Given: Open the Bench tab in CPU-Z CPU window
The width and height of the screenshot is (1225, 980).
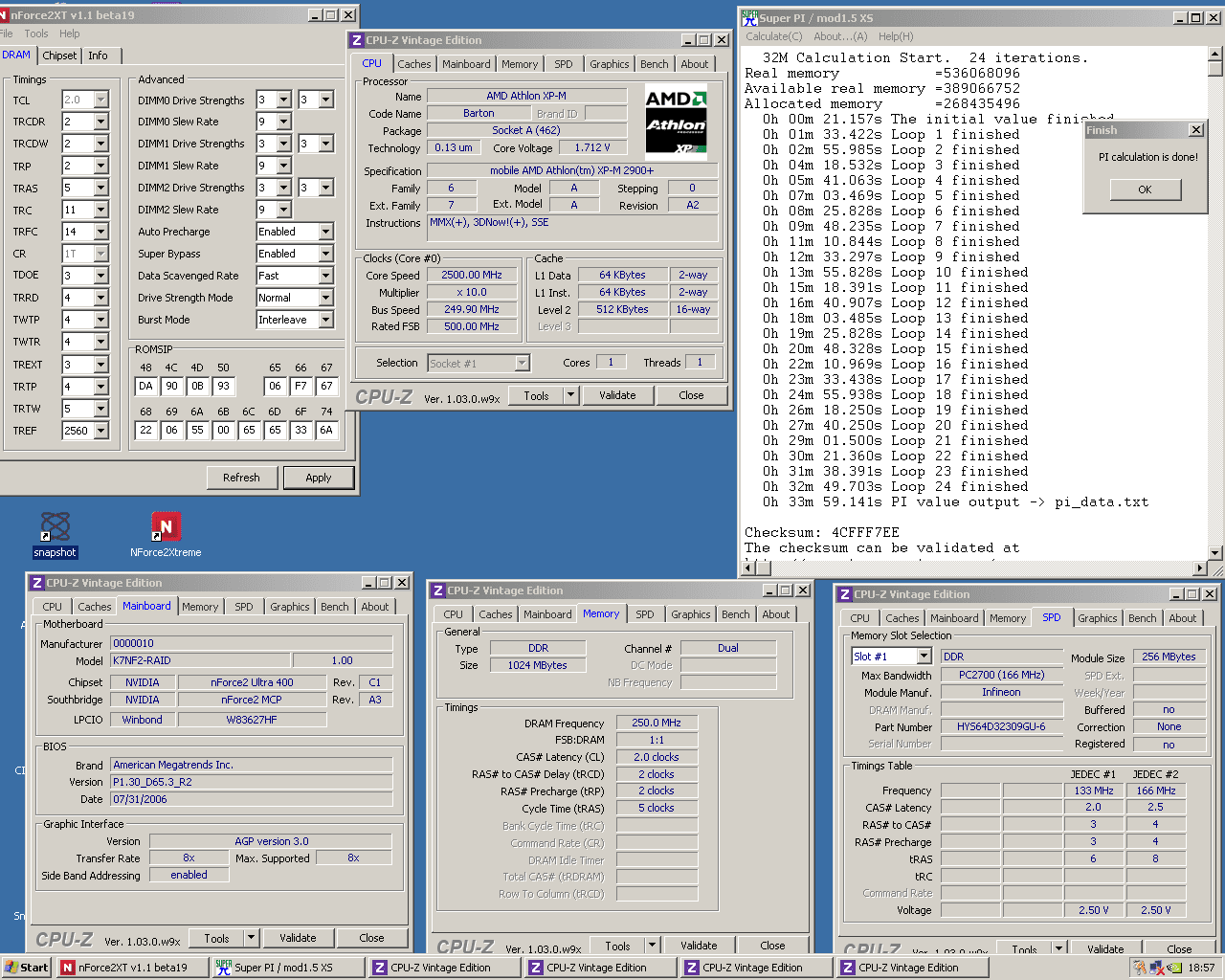Looking at the screenshot, I should (x=655, y=64).
